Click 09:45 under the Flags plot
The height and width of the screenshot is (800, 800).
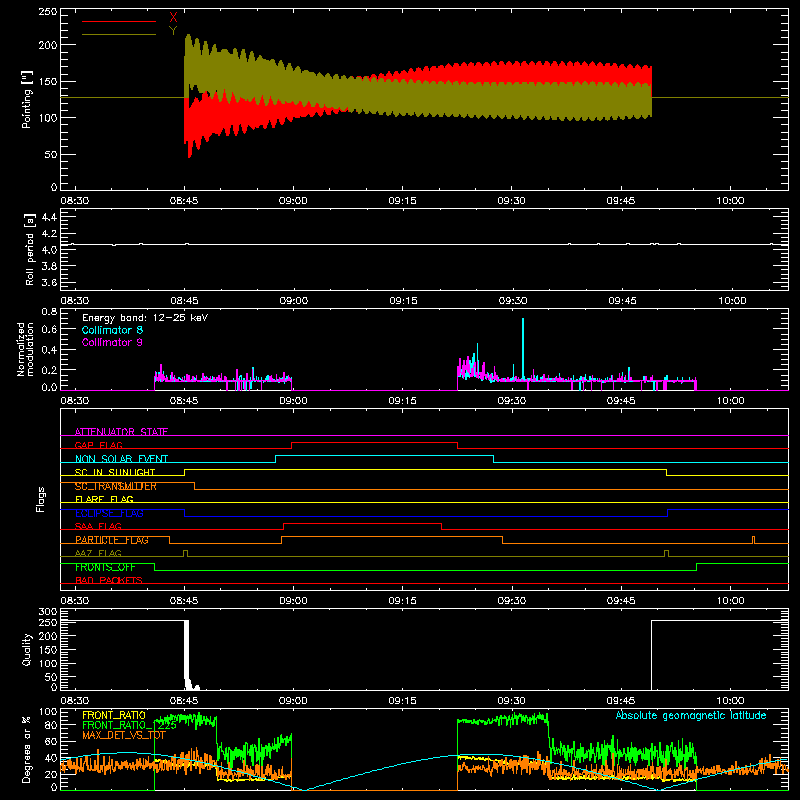621,601
